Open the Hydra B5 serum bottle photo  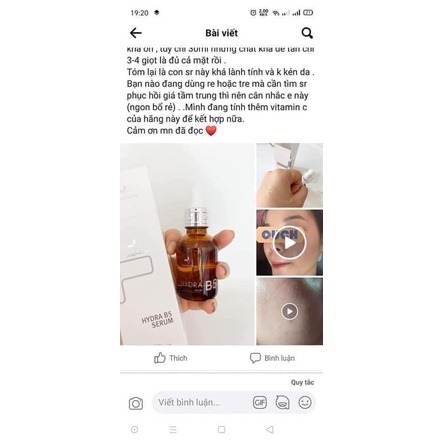coord(187,244)
